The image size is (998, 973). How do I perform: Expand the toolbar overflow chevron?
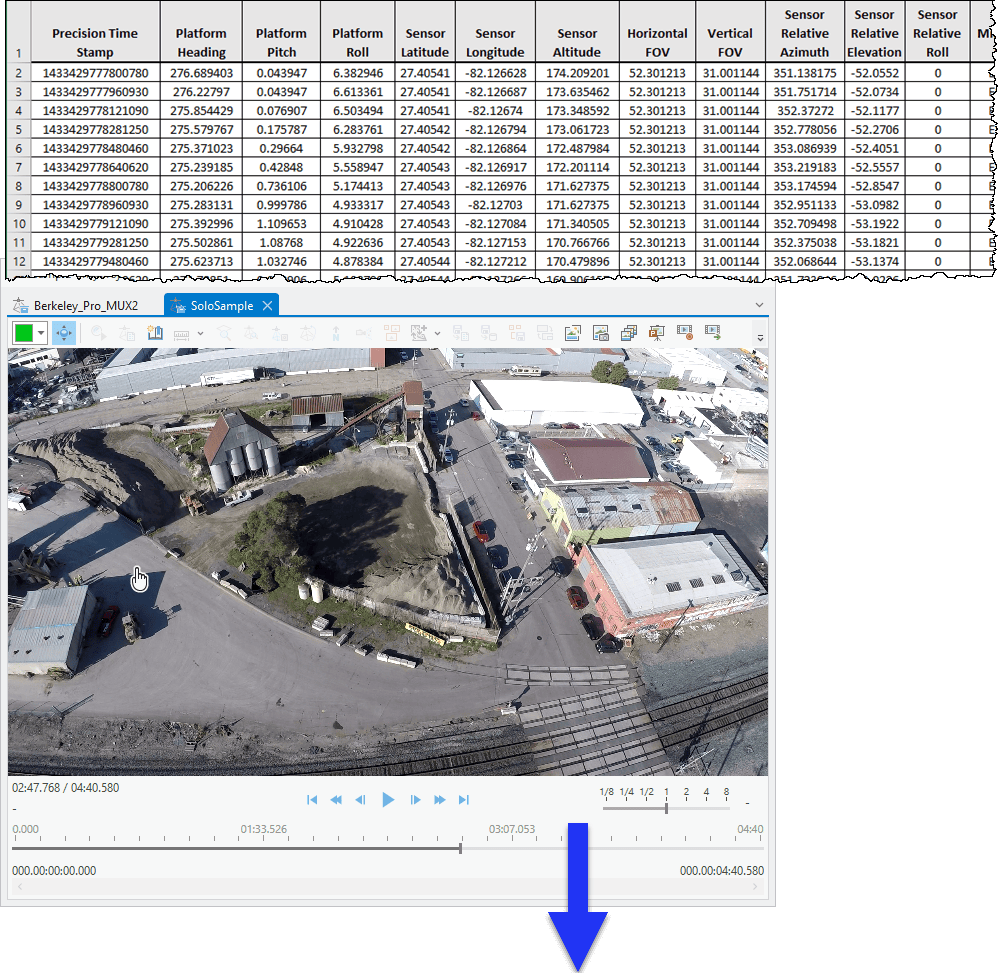click(759, 337)
